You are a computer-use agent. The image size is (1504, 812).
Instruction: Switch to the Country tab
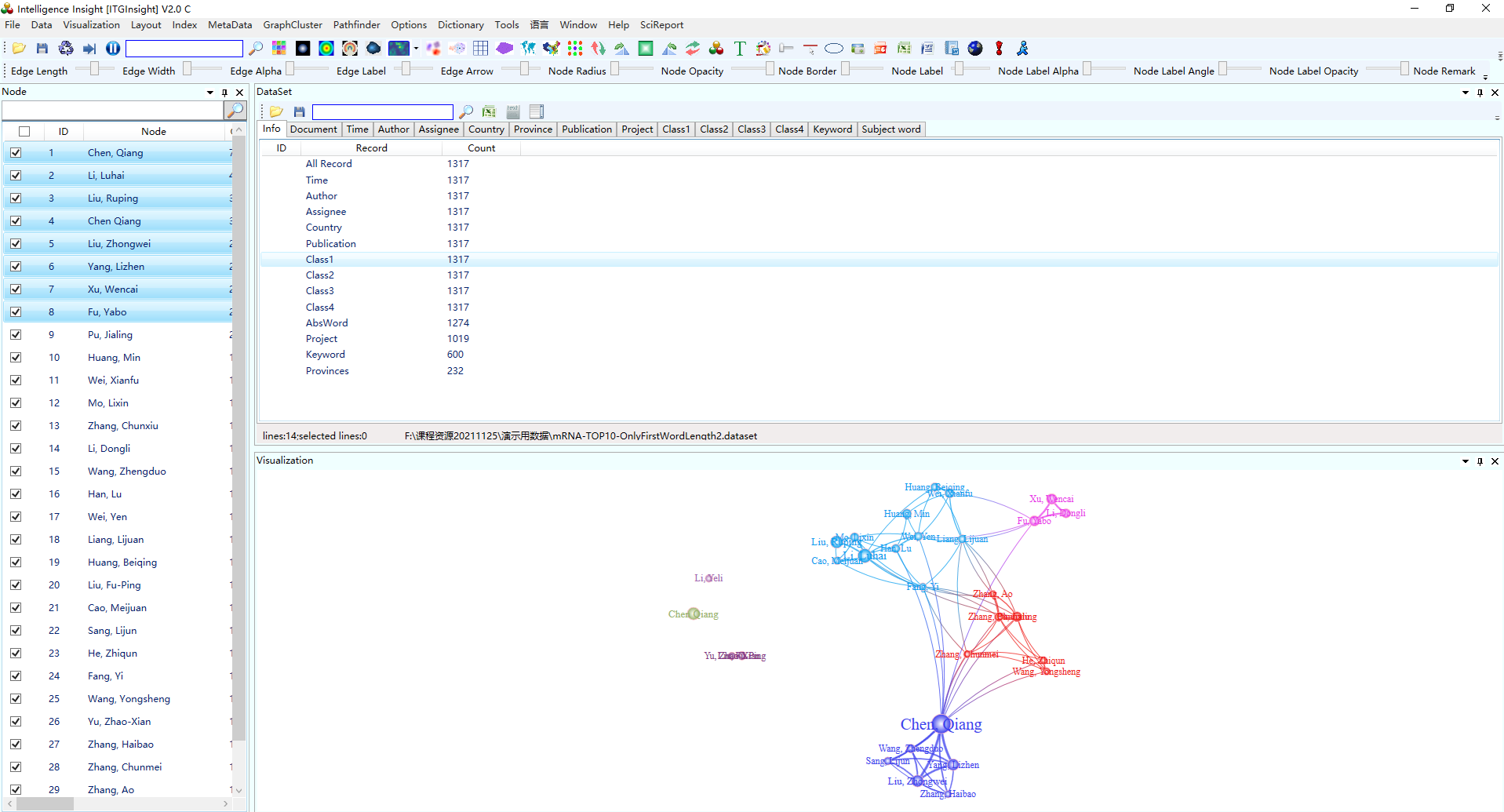coord(486,129)
